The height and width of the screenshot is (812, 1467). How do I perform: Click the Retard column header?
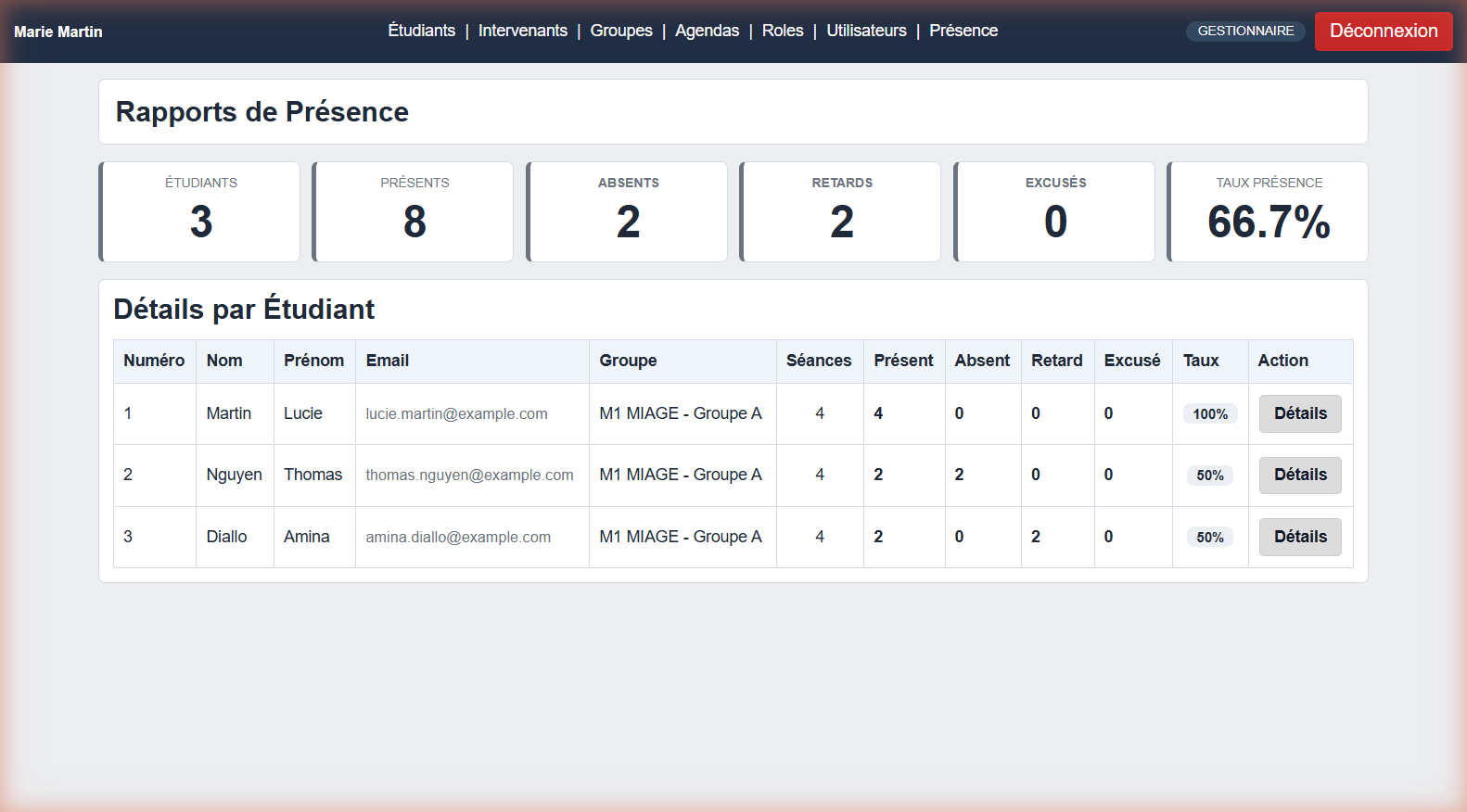click(1057, 361)
